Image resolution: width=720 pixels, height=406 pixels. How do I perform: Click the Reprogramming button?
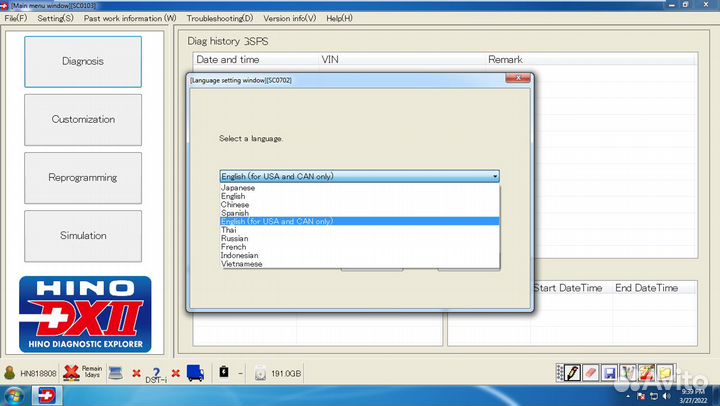[83, 177]
